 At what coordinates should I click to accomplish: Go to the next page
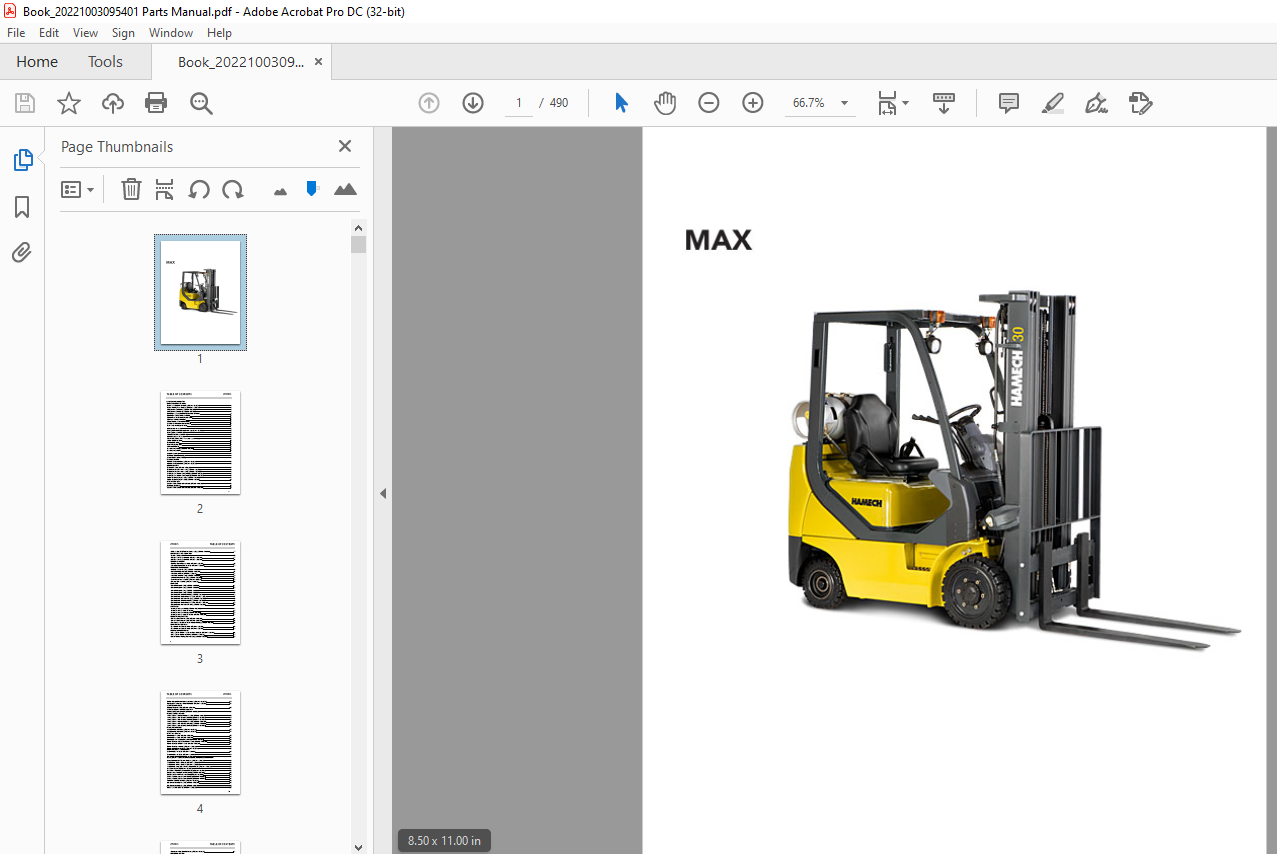click(473, 103)
